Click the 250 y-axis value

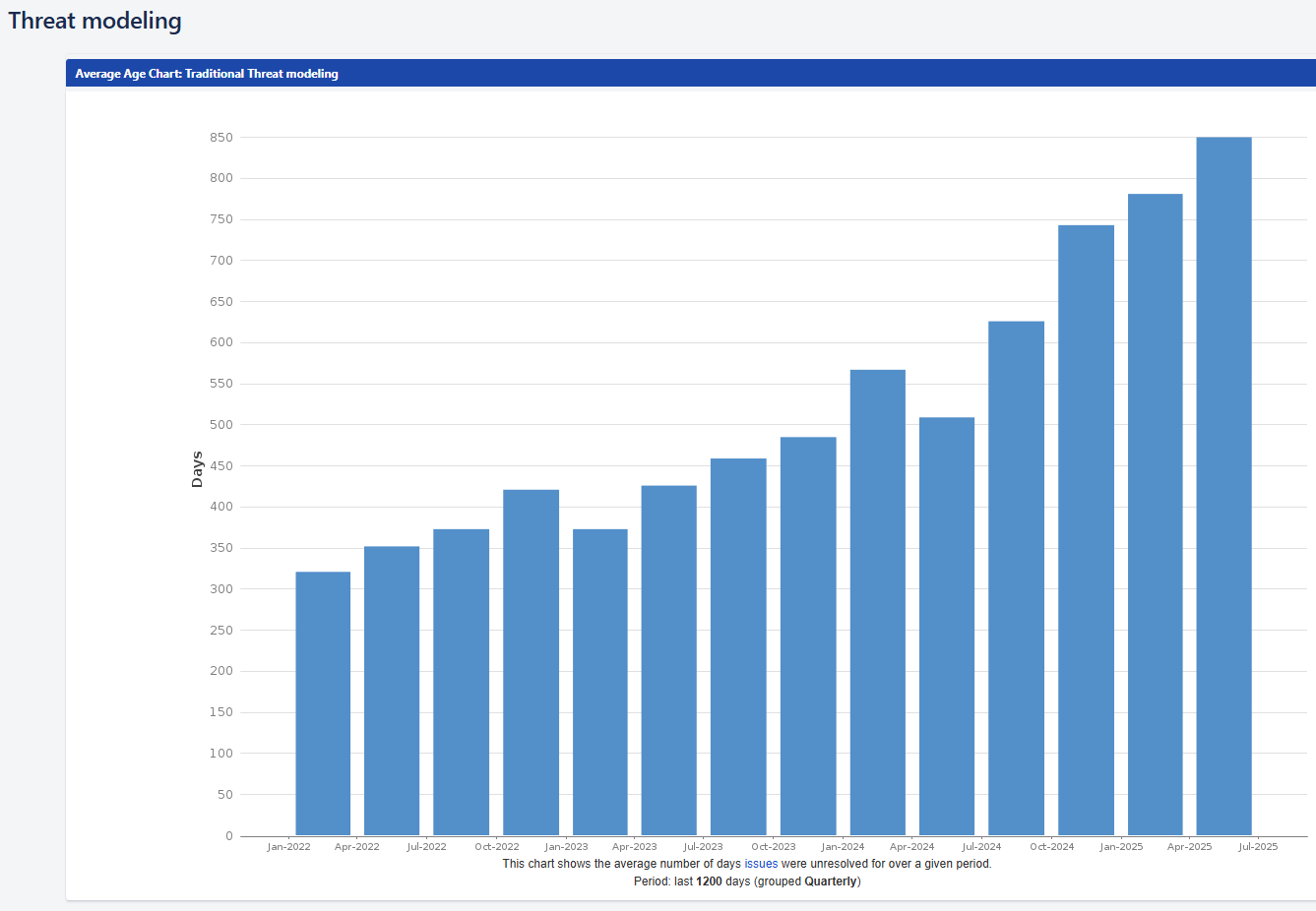click(x=221, y=631)
